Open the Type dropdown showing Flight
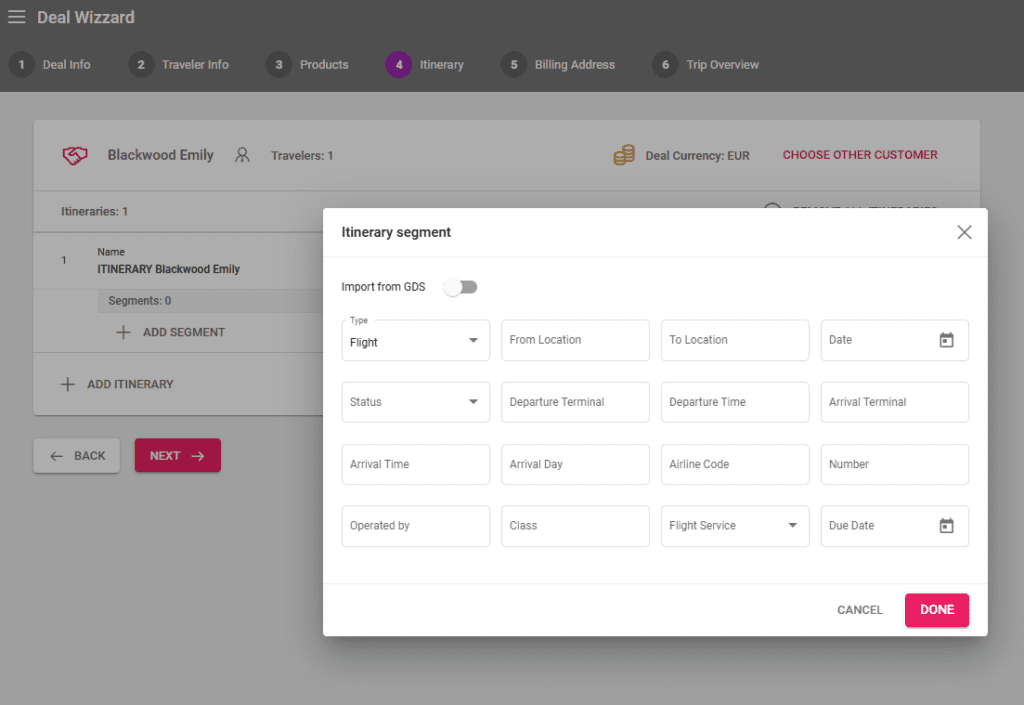 click(x=415, y=341)
